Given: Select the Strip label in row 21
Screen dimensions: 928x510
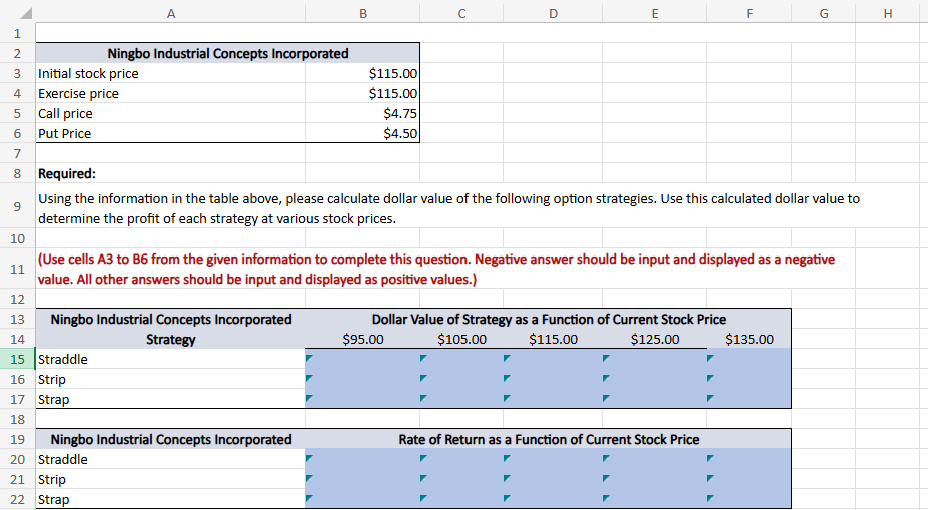Looking at the screenshot, I should [170, 479].
